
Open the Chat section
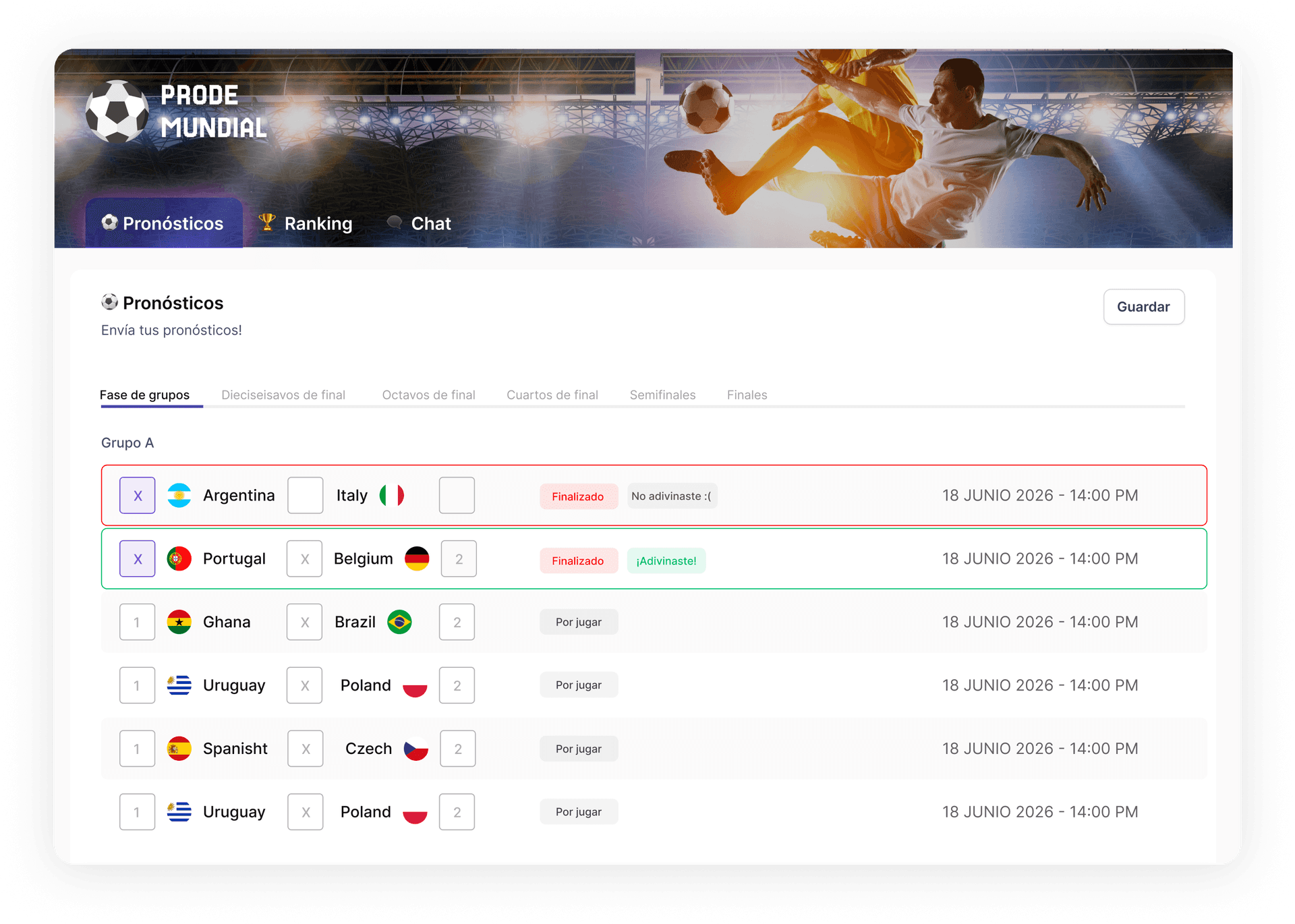430,223
